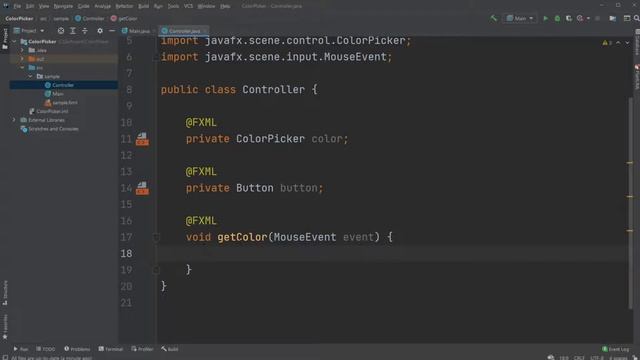Select sample.fxml in project tree

(65, 102)
